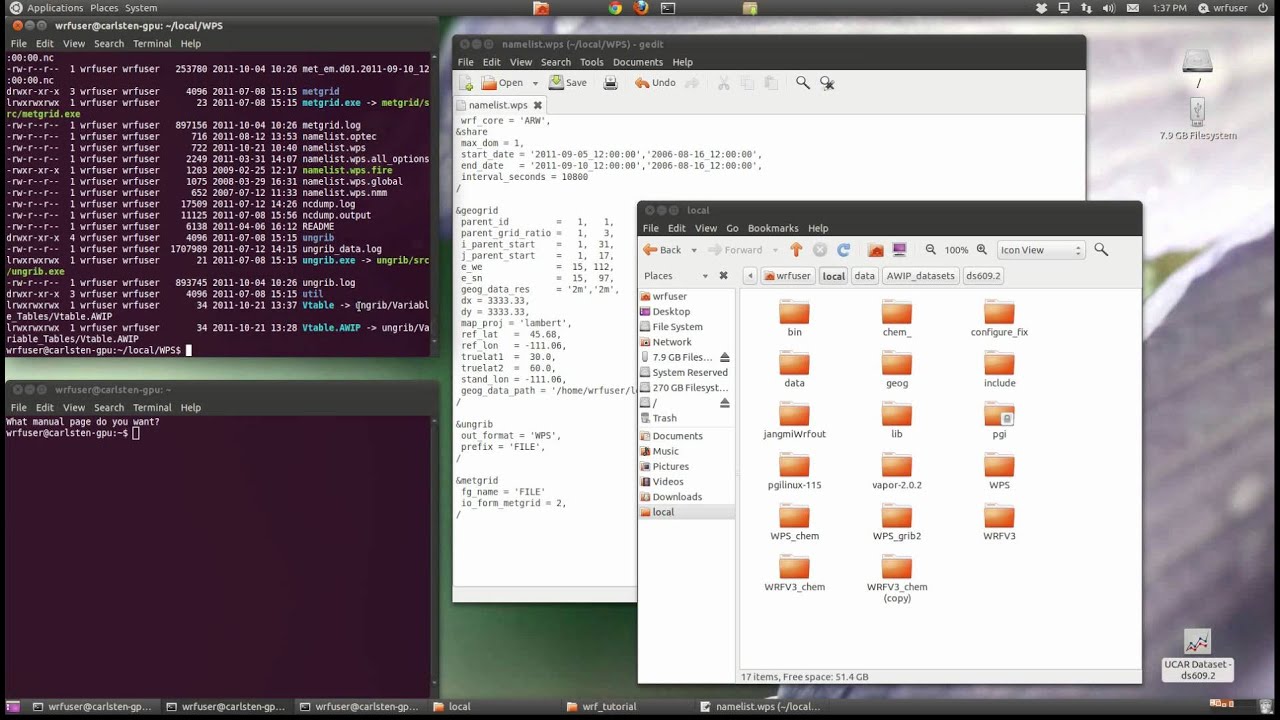
Task: Click the Cut scissors icon in gedit
Action: tap(723, 83)
